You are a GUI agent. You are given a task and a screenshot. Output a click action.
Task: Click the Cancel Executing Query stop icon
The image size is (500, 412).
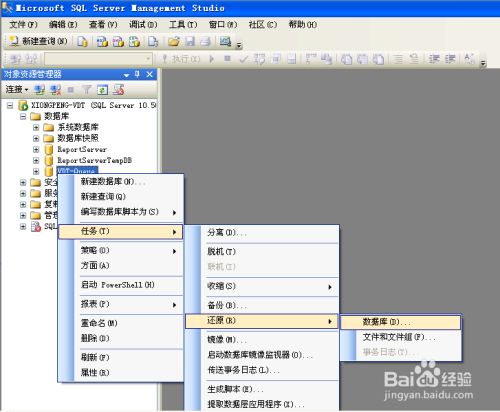point(227,59)
